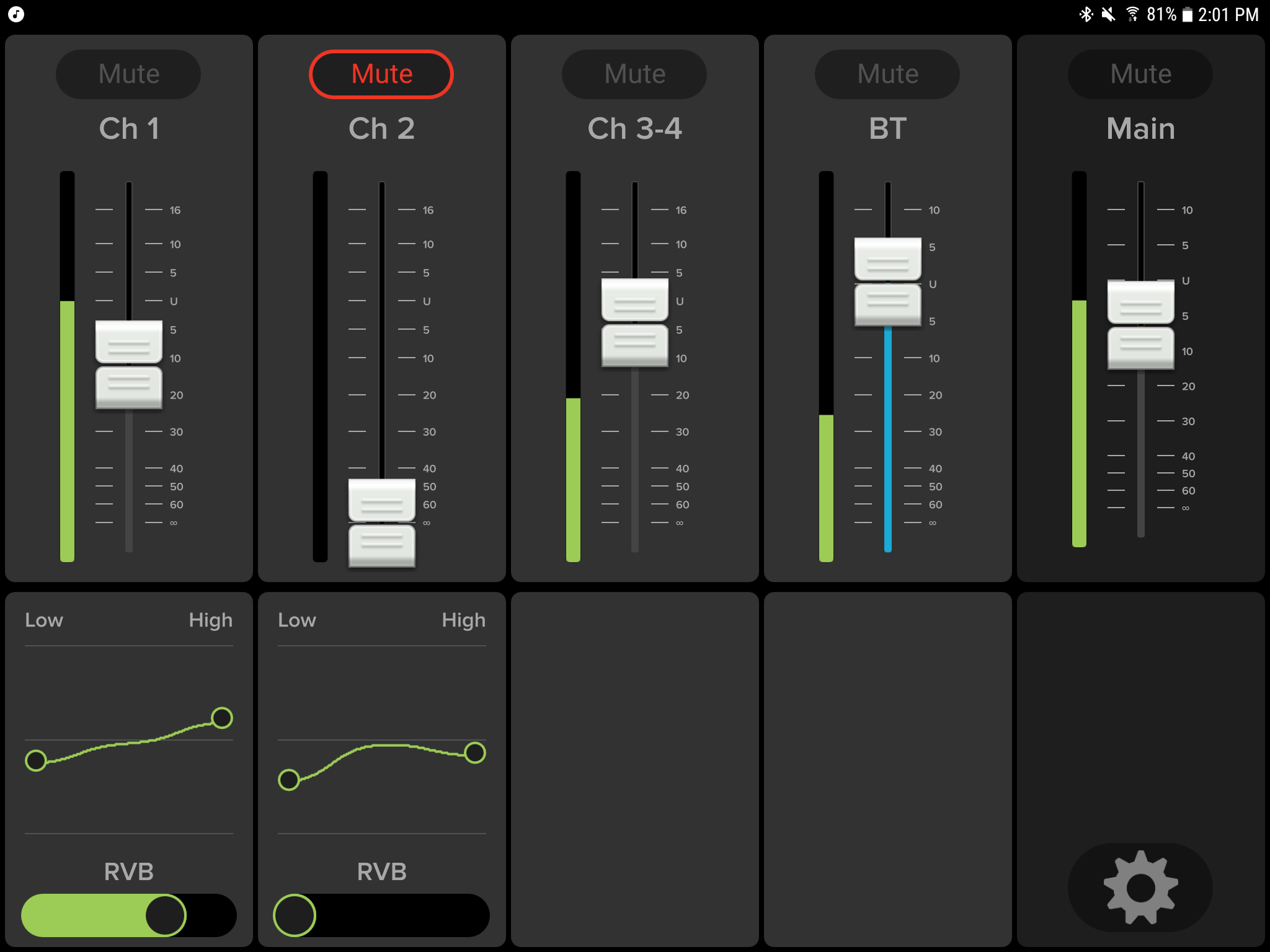
Task: Mute the Main output
Action: (x=1140, y=74)
